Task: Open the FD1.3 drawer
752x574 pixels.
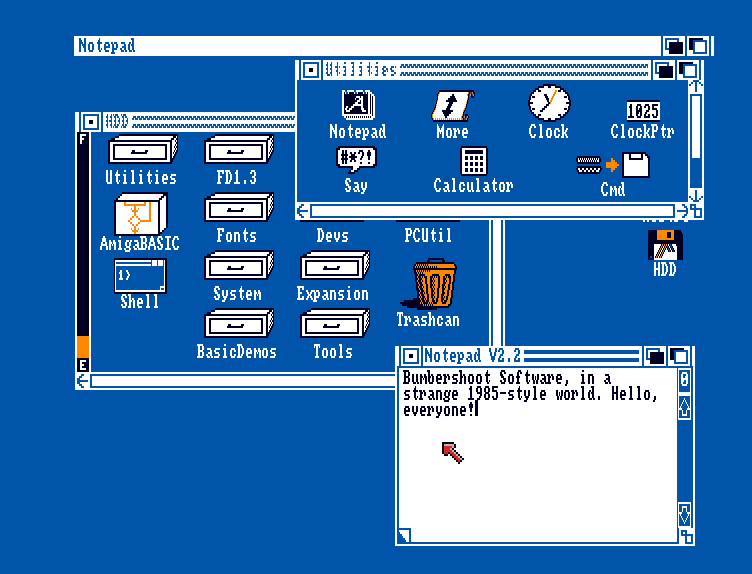Action: click(238, 150)
